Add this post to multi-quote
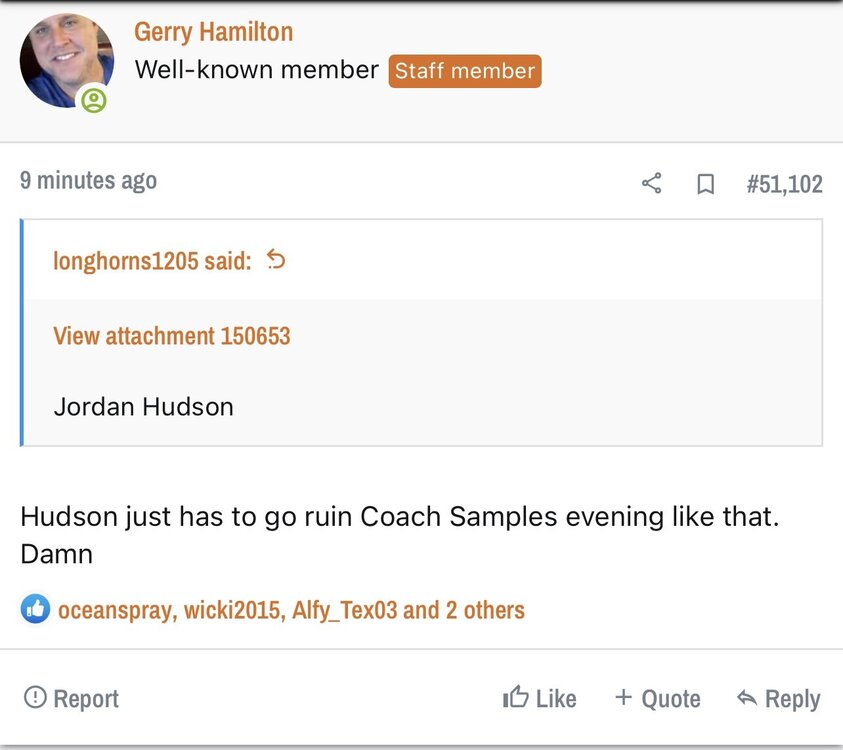 657,698
